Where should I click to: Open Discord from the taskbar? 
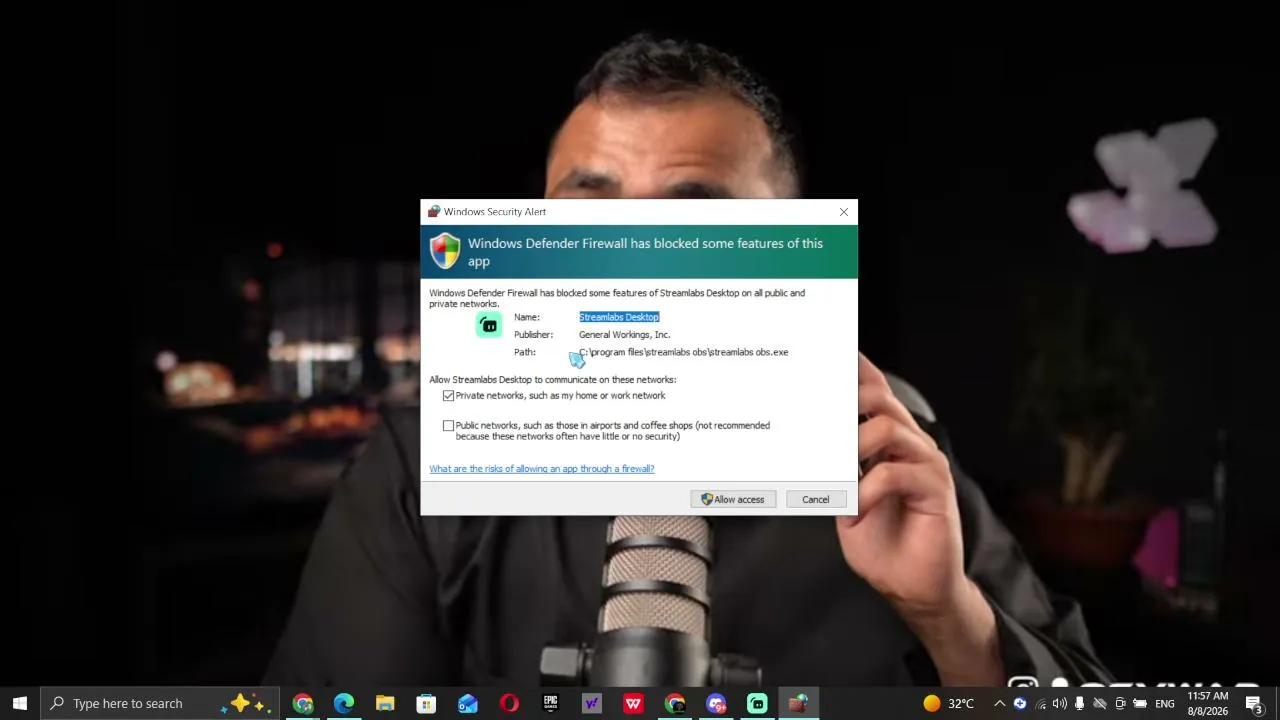pos(716,703)
